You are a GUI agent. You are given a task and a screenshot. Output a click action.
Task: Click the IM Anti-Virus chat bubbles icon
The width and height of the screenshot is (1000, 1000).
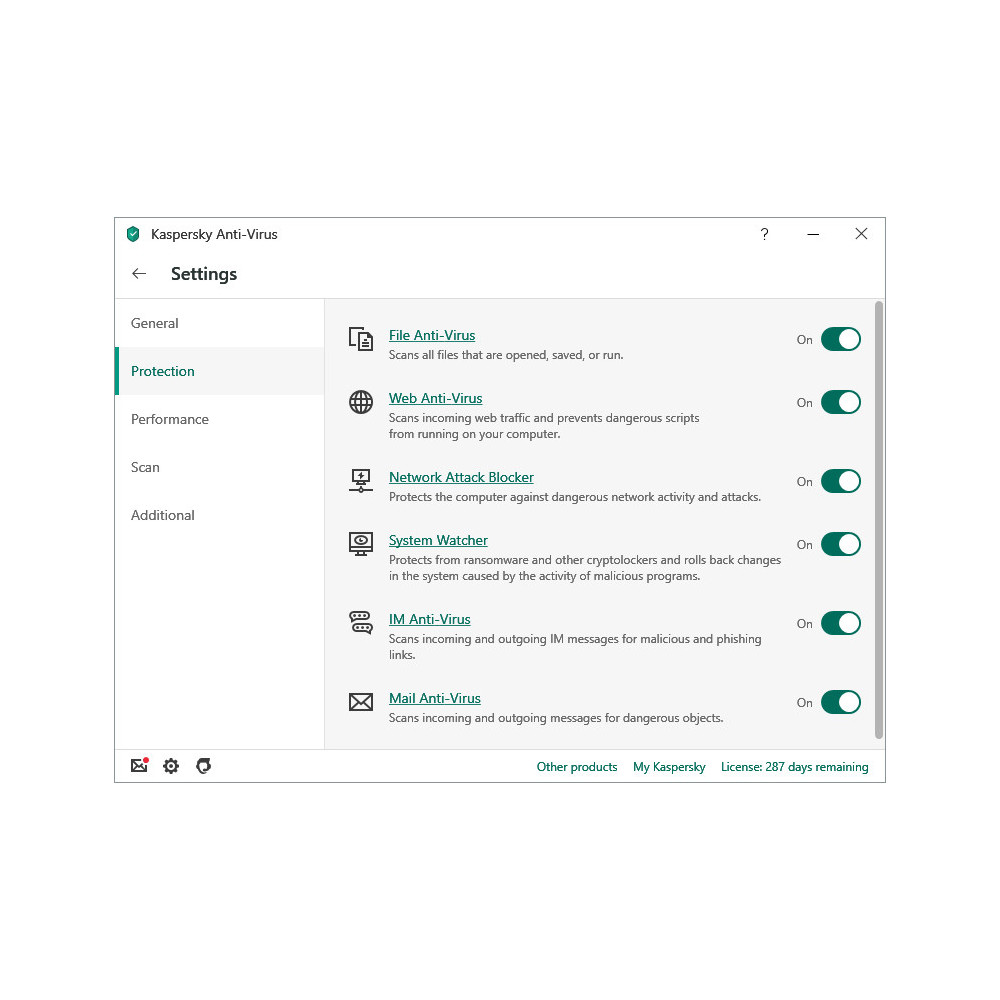tap(361, 622)
